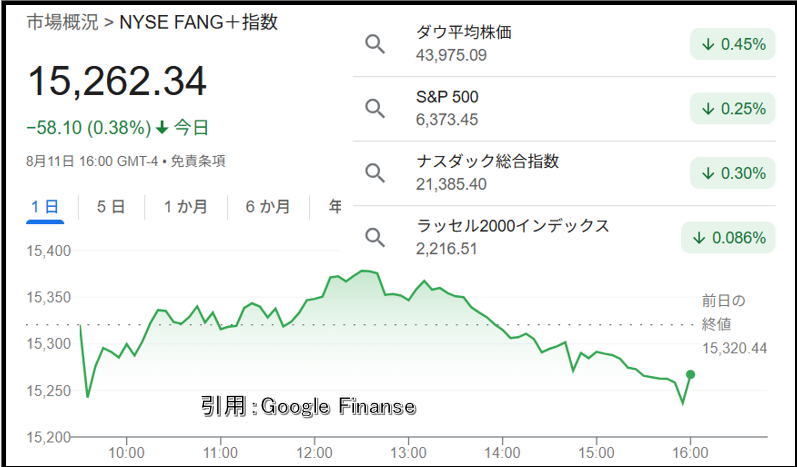Click the green end-point dot at 16:00

tap(690, 375)
